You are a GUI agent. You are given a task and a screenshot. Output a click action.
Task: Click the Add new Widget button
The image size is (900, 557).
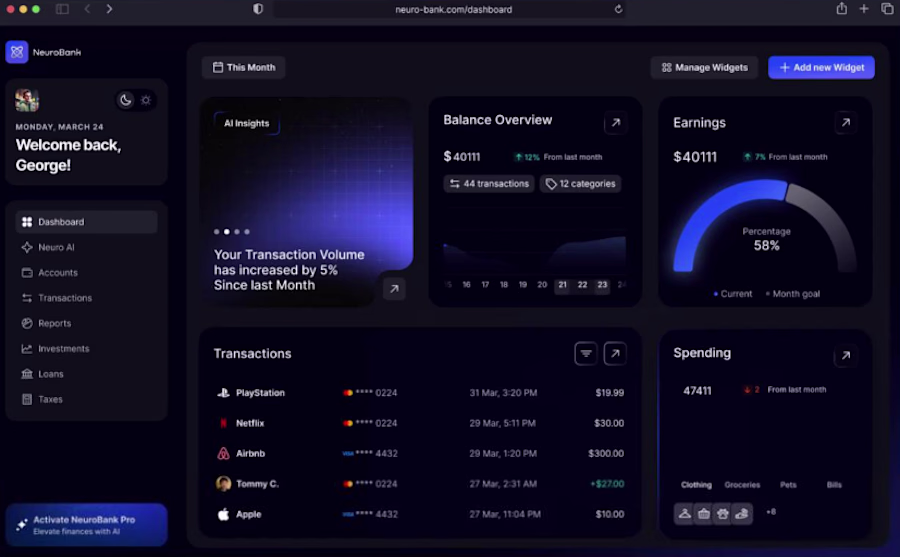(821, 67)
